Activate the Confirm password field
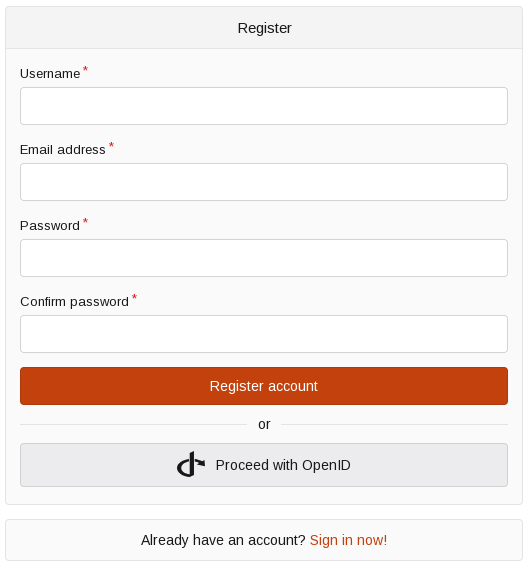 [264, 334]
